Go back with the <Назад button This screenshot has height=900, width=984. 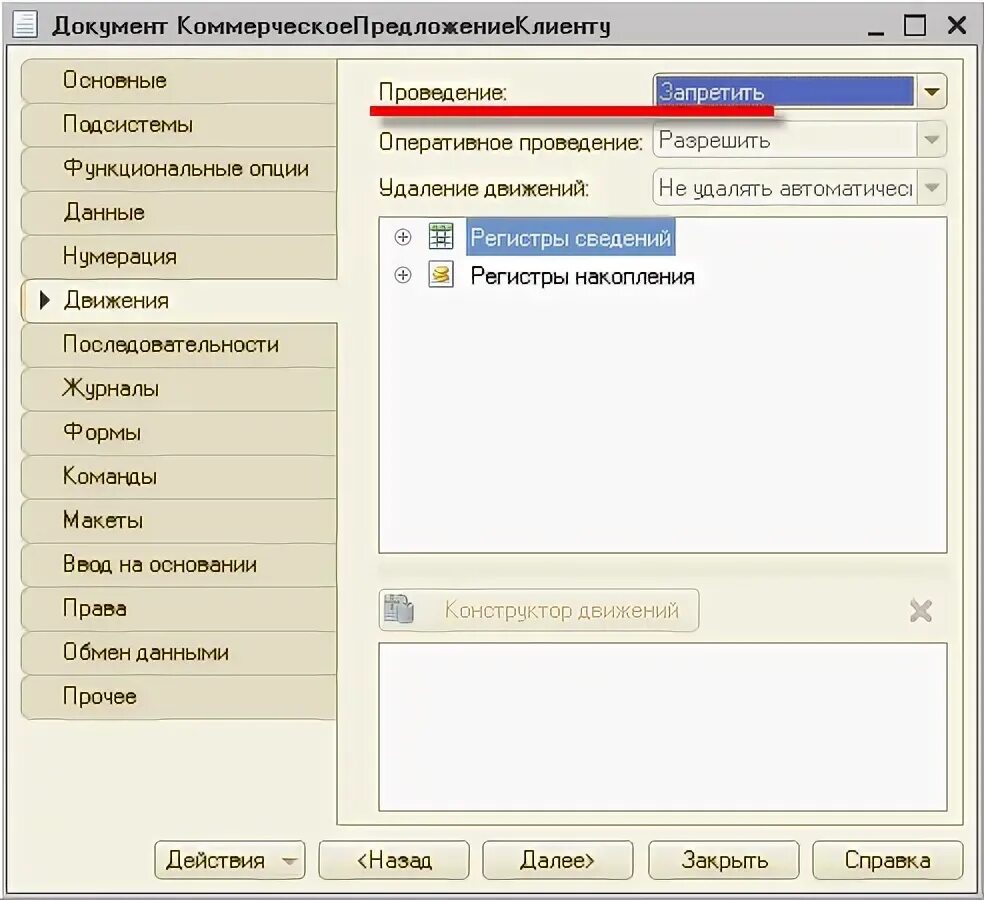tap(393, 860)
